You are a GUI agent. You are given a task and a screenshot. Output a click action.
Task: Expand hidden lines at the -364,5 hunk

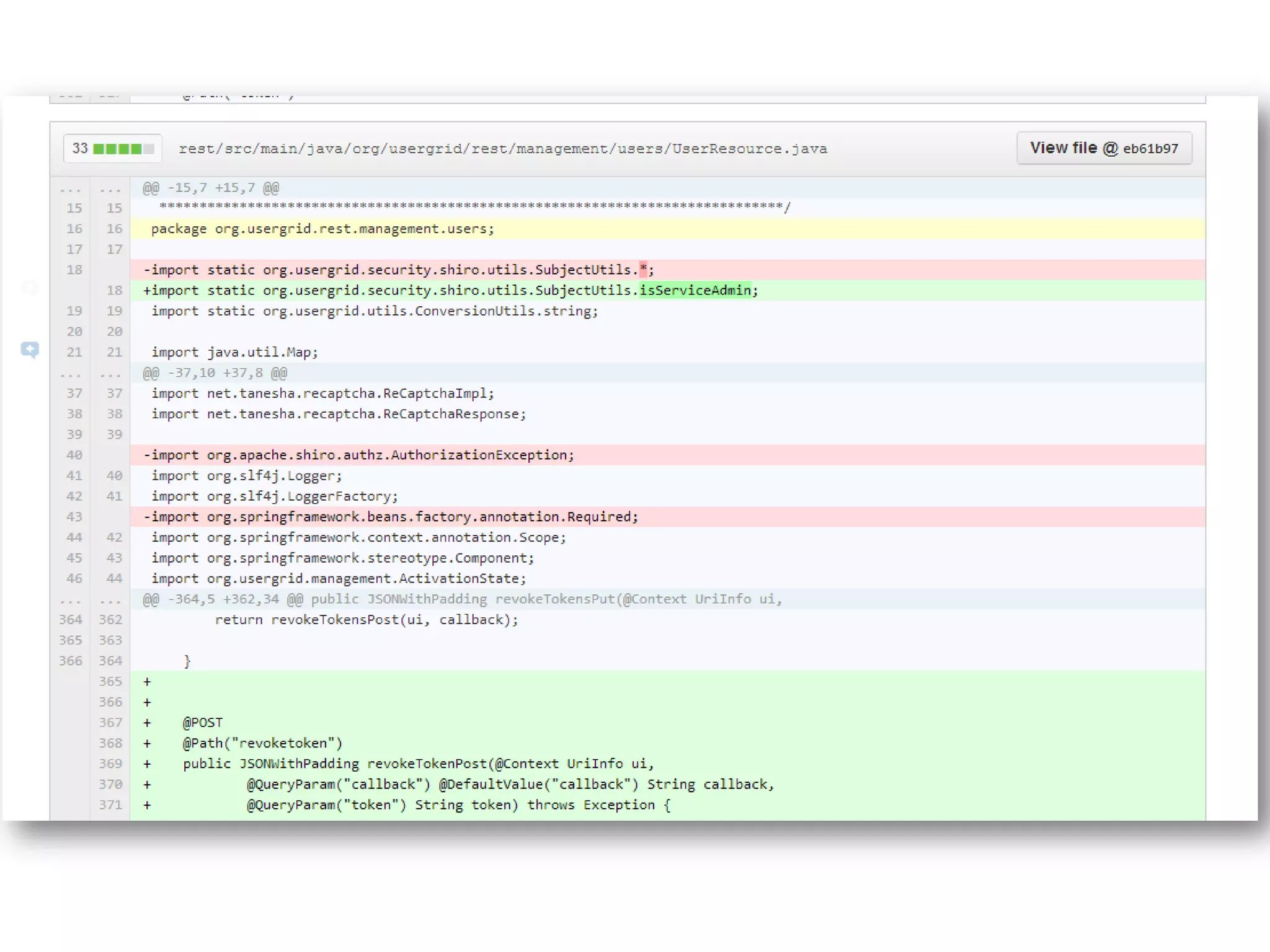point(71,599)
